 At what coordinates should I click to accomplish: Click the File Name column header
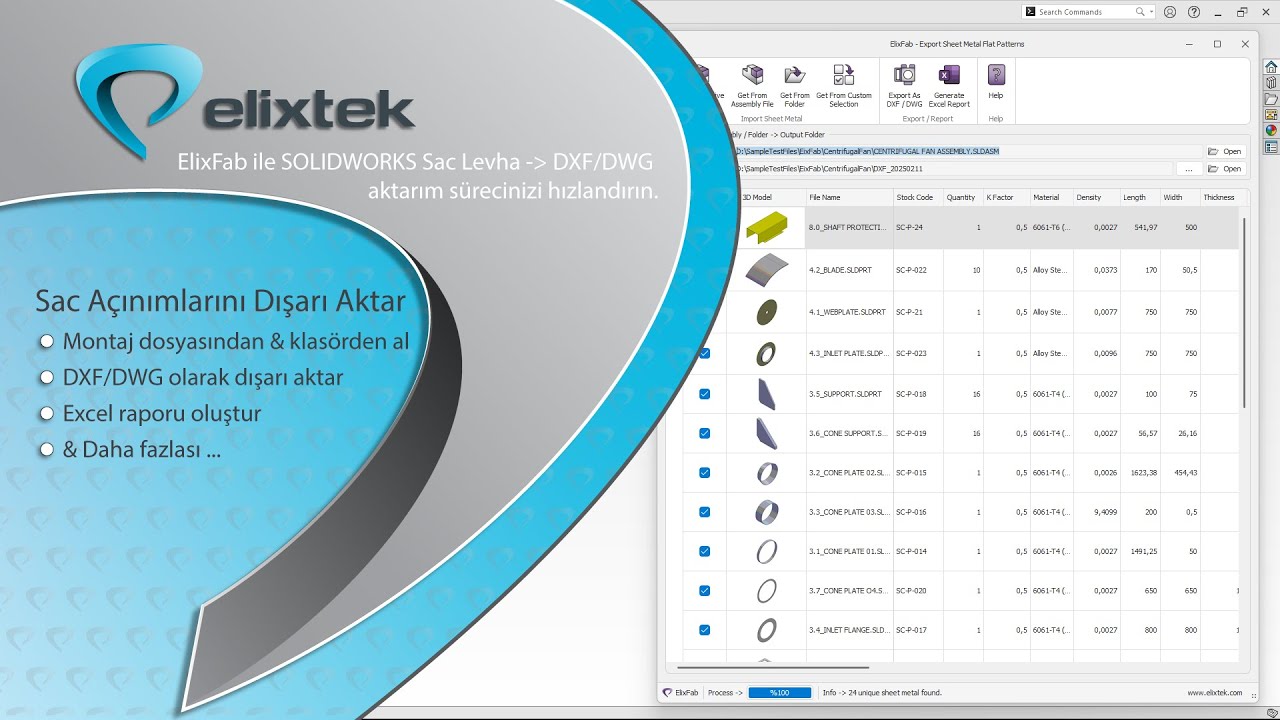tap(848, 197)
